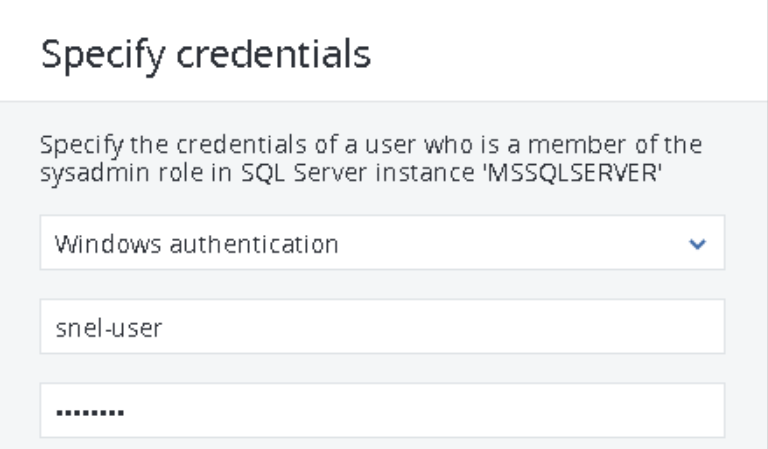Click the word Specify in the heading

point(103,56)
